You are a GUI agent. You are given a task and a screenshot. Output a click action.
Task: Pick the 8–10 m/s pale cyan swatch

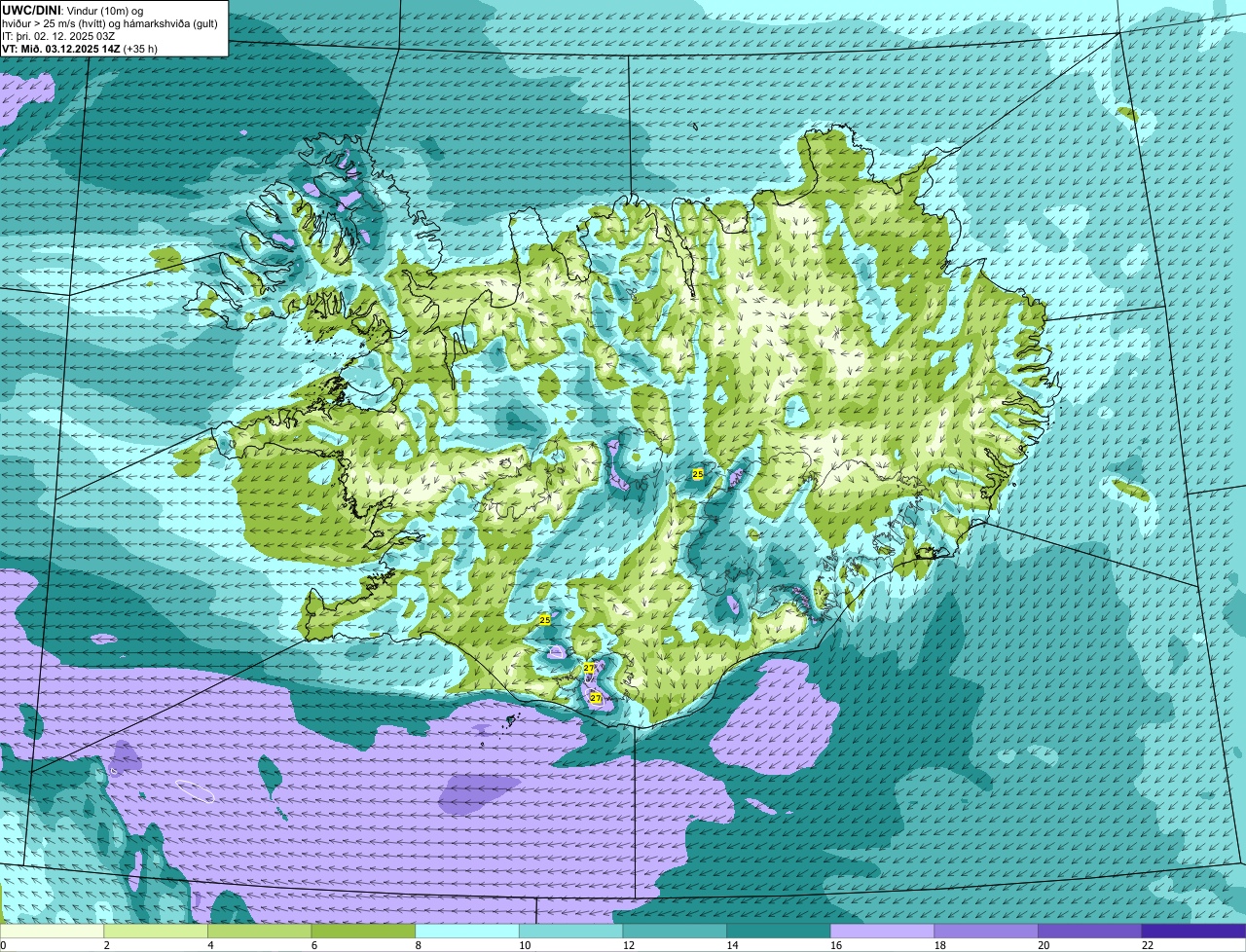[x=467, y=931]
